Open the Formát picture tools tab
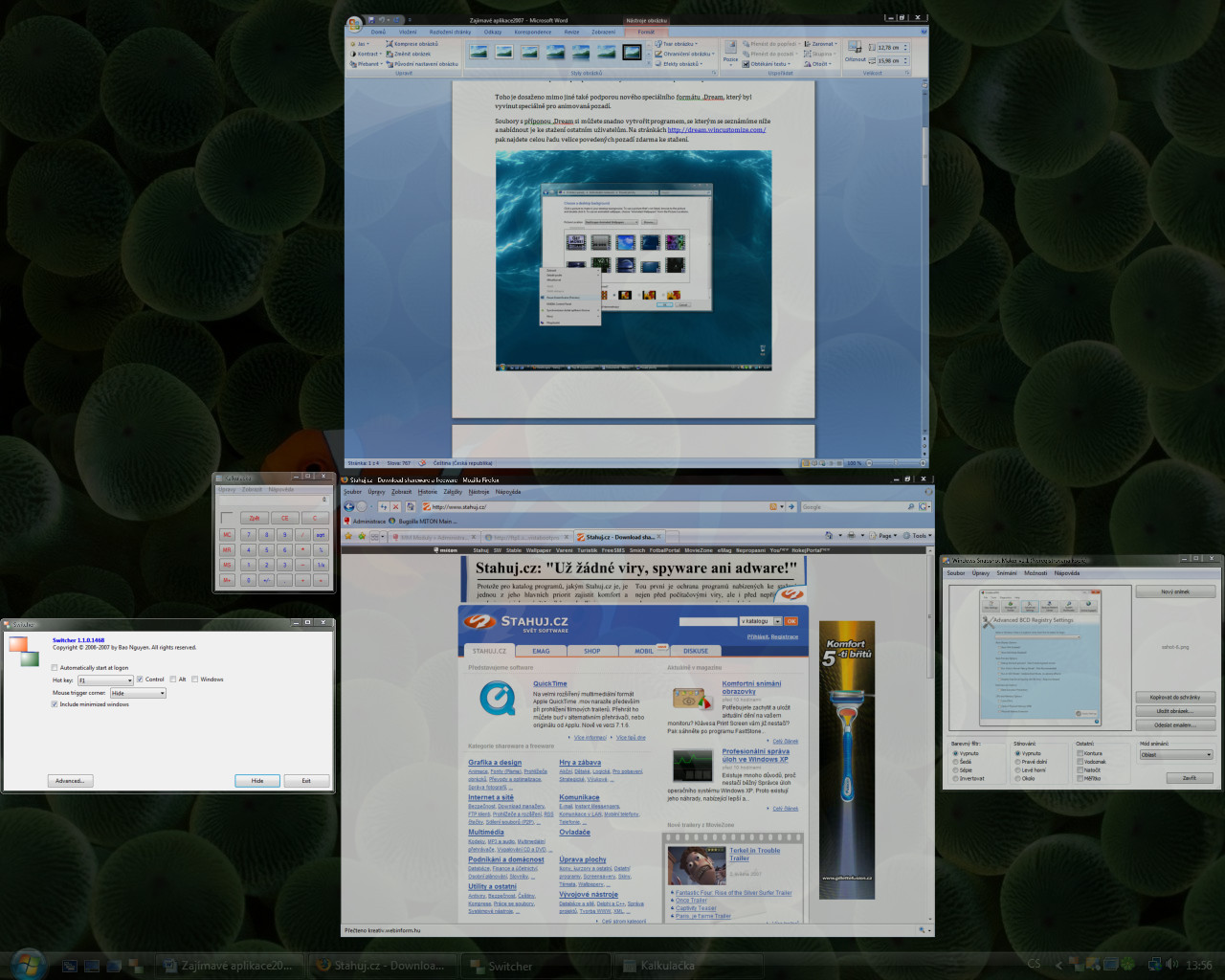1225x980 pixels. (646, 32)
